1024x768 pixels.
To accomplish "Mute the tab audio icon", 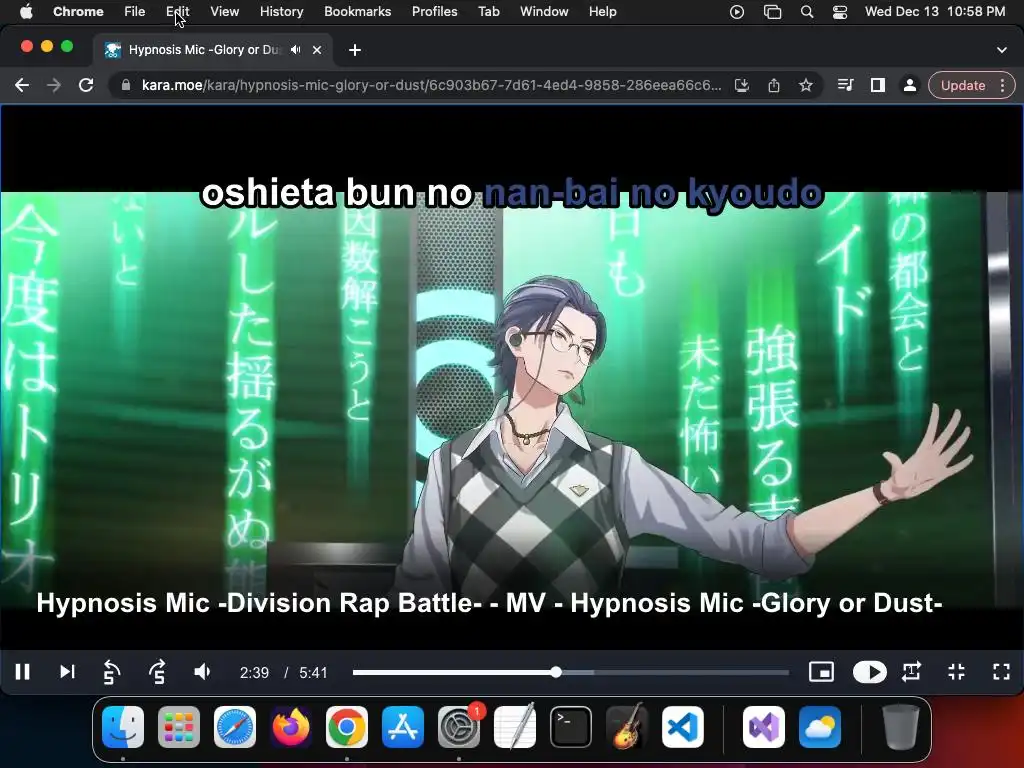I will pos(296,50).
